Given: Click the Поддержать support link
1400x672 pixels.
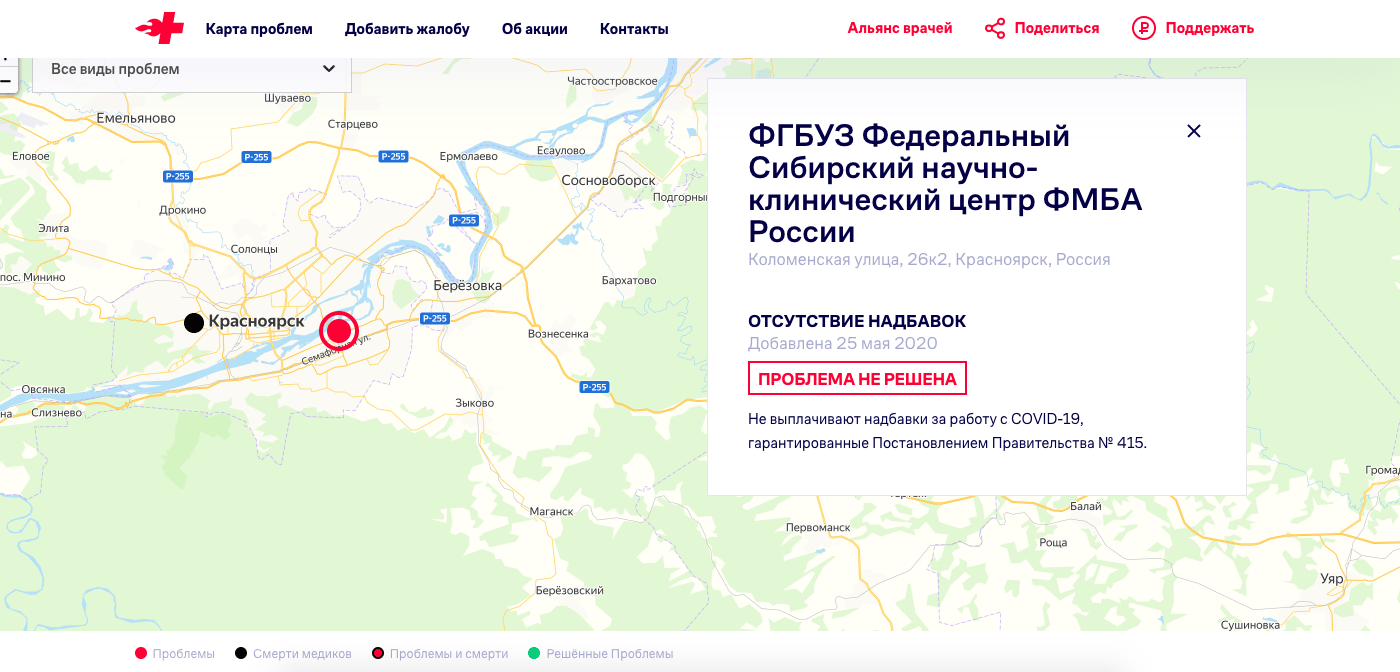Looking at the screenshot, I should point(1210,28).
